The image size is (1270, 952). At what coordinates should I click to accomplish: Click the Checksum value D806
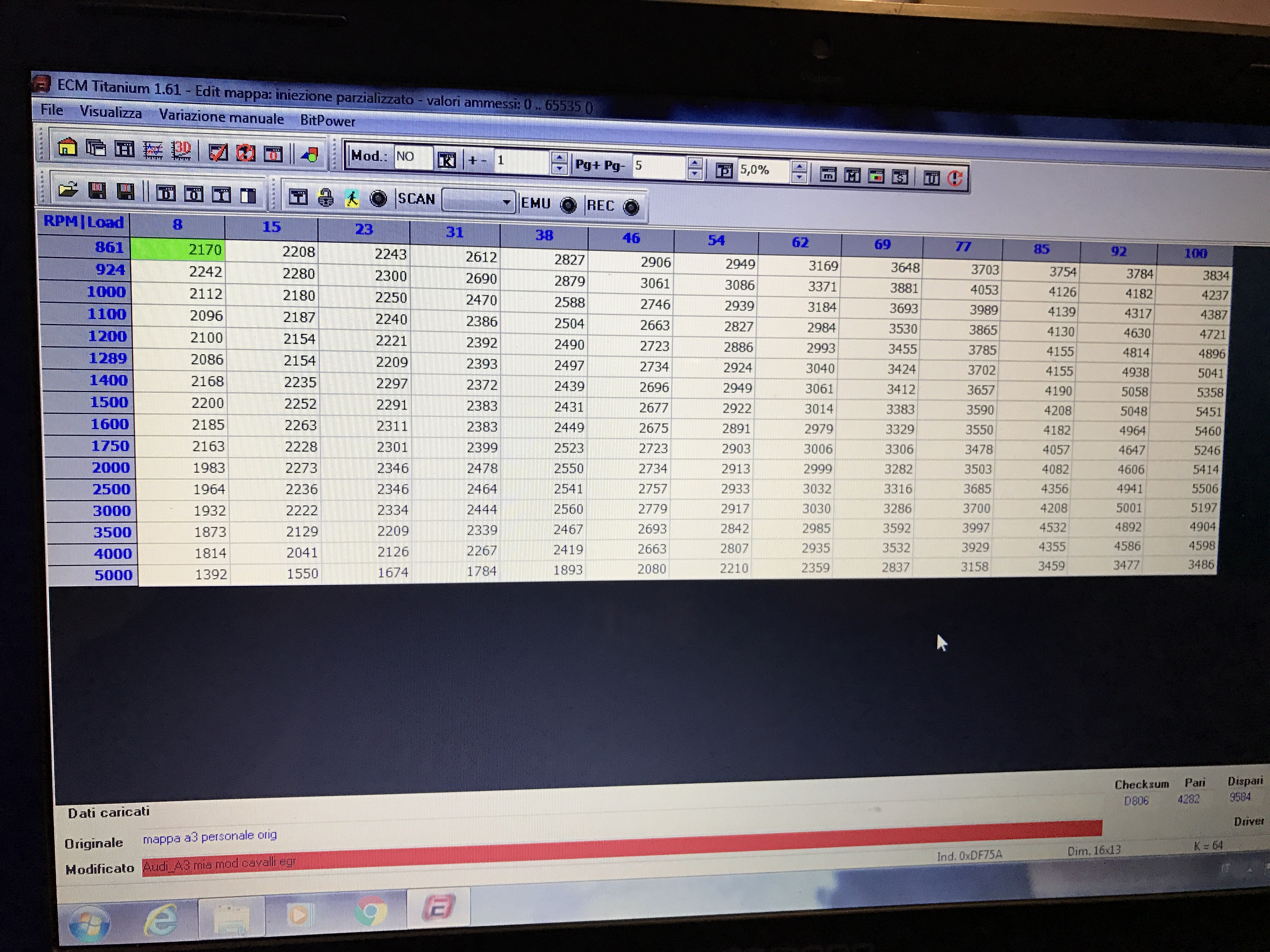point(1136,801)
